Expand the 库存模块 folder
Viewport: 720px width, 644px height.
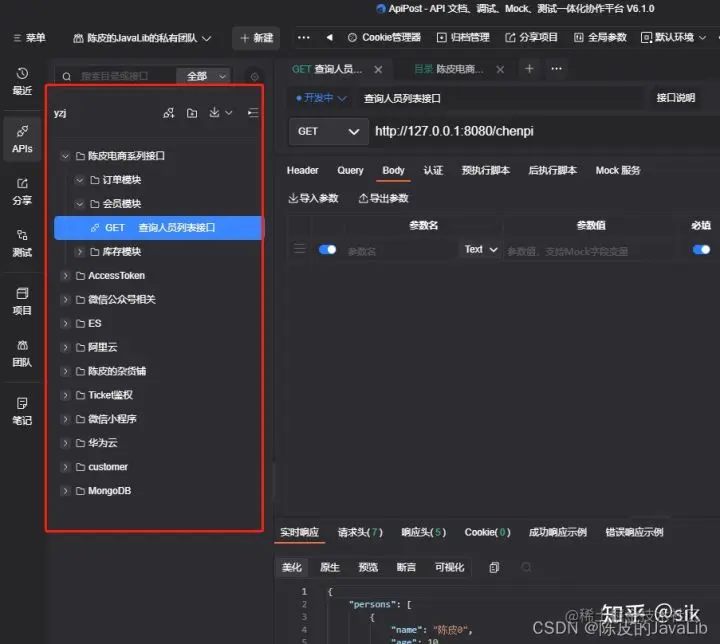click(79, 252)
